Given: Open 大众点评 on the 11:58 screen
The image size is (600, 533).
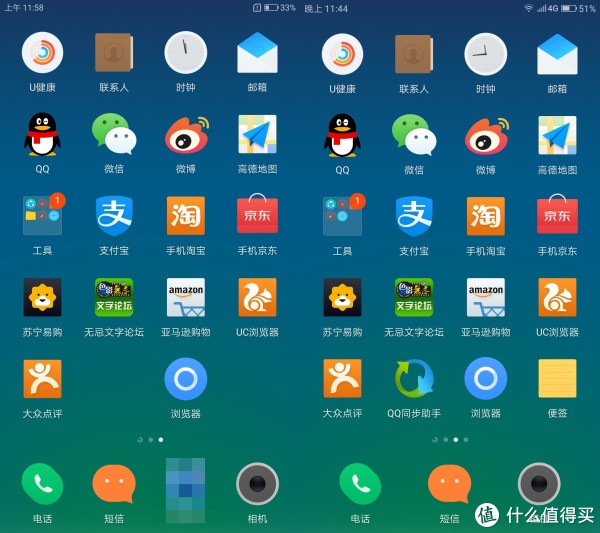Looking at the screenshot, I should pos(42,379).
